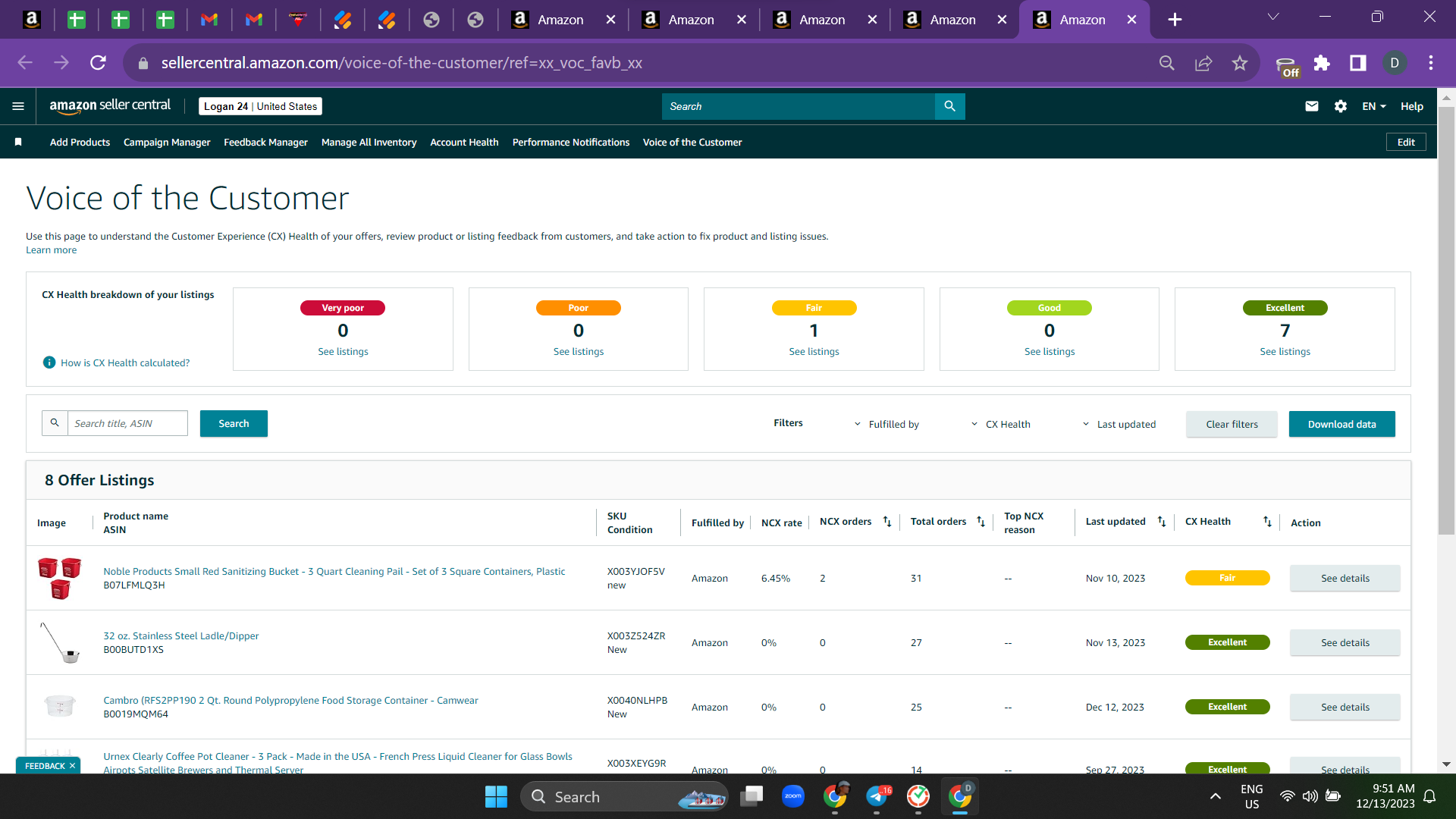This screenshot has width=1456, height=819.
Task: Click the search icon beside the title/ASIN field
Action: (55, 423)
